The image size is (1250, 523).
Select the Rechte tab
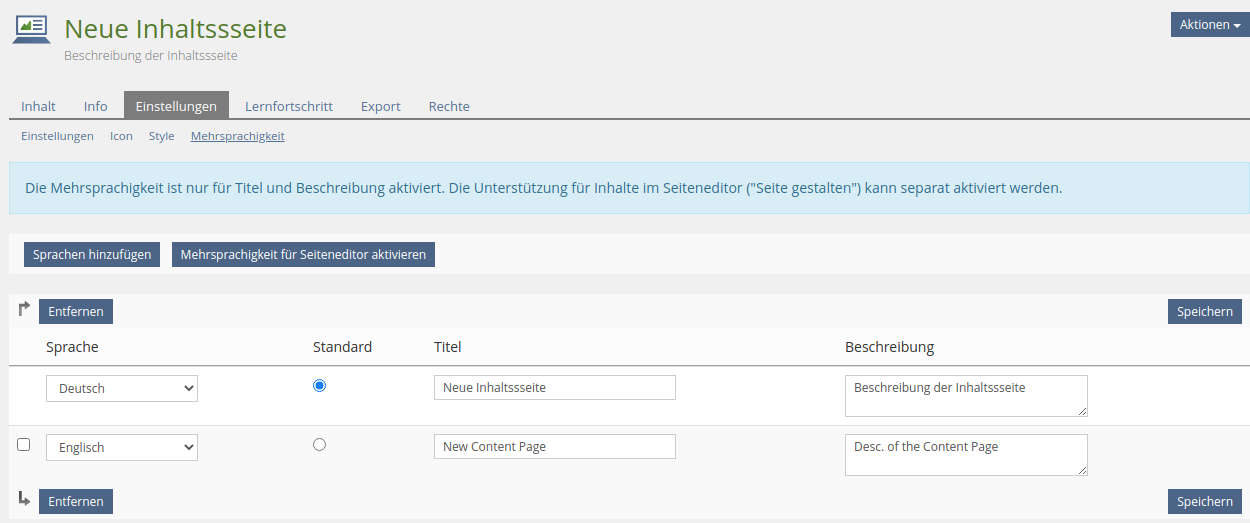pyautogui.click(x=449, y=106)
